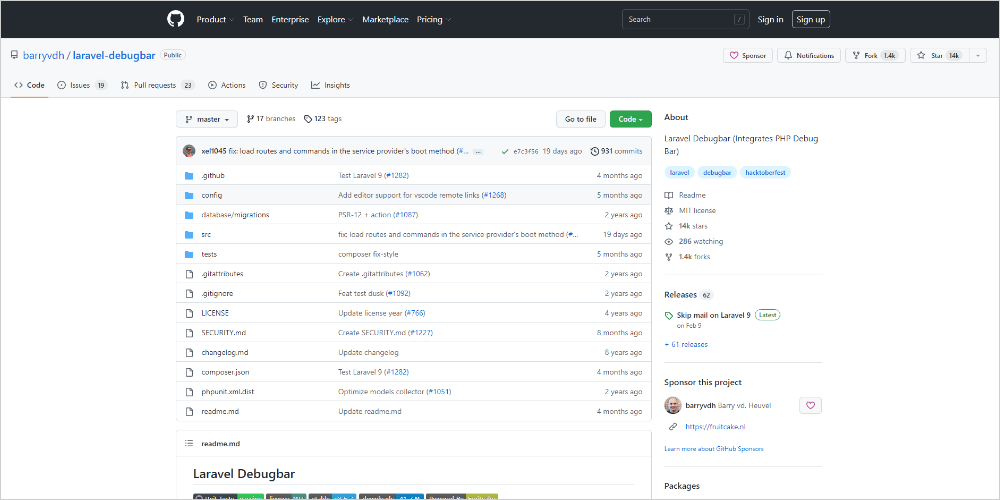Click the 931 commits link

coord(617,152)
